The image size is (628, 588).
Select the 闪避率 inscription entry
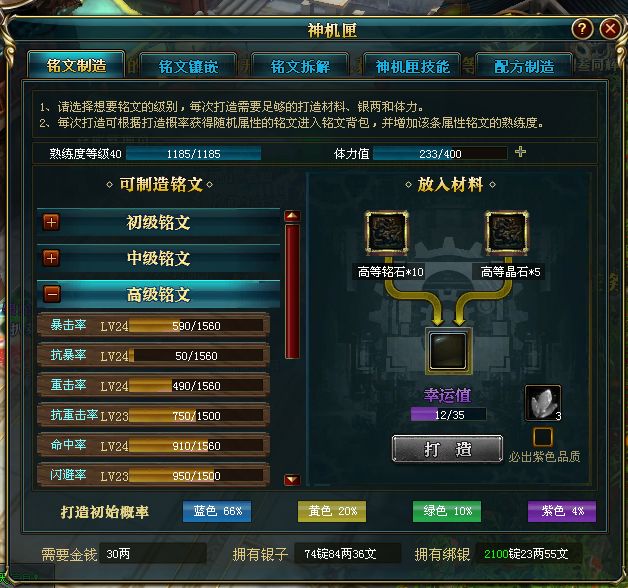coord(153,475)
